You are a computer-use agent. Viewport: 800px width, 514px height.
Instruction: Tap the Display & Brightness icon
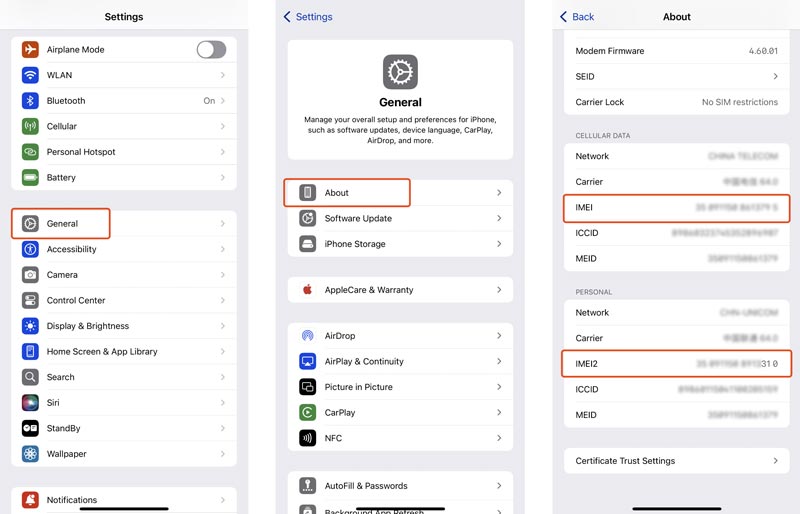click(x=30, y=326)
